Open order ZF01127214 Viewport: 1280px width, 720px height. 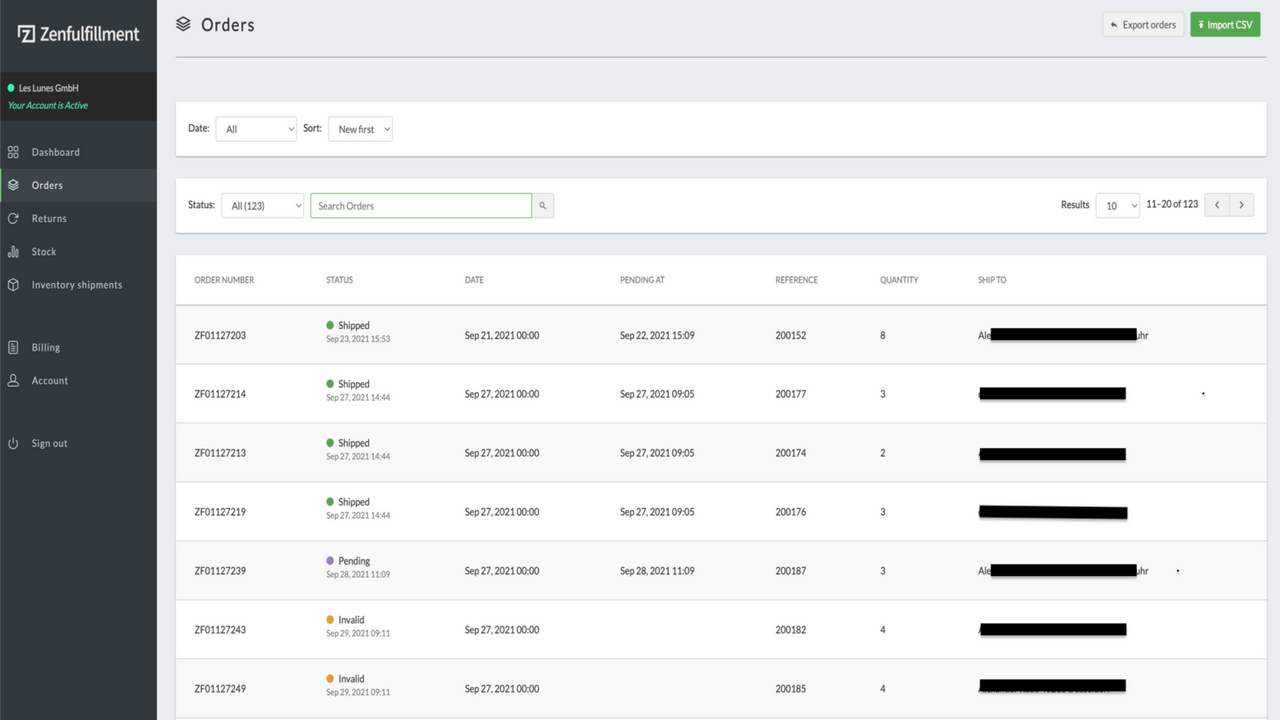pos(220,394)
